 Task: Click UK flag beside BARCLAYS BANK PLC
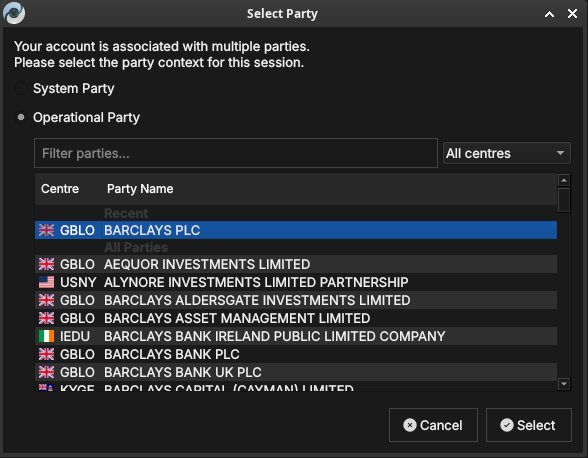pos(46,354)
